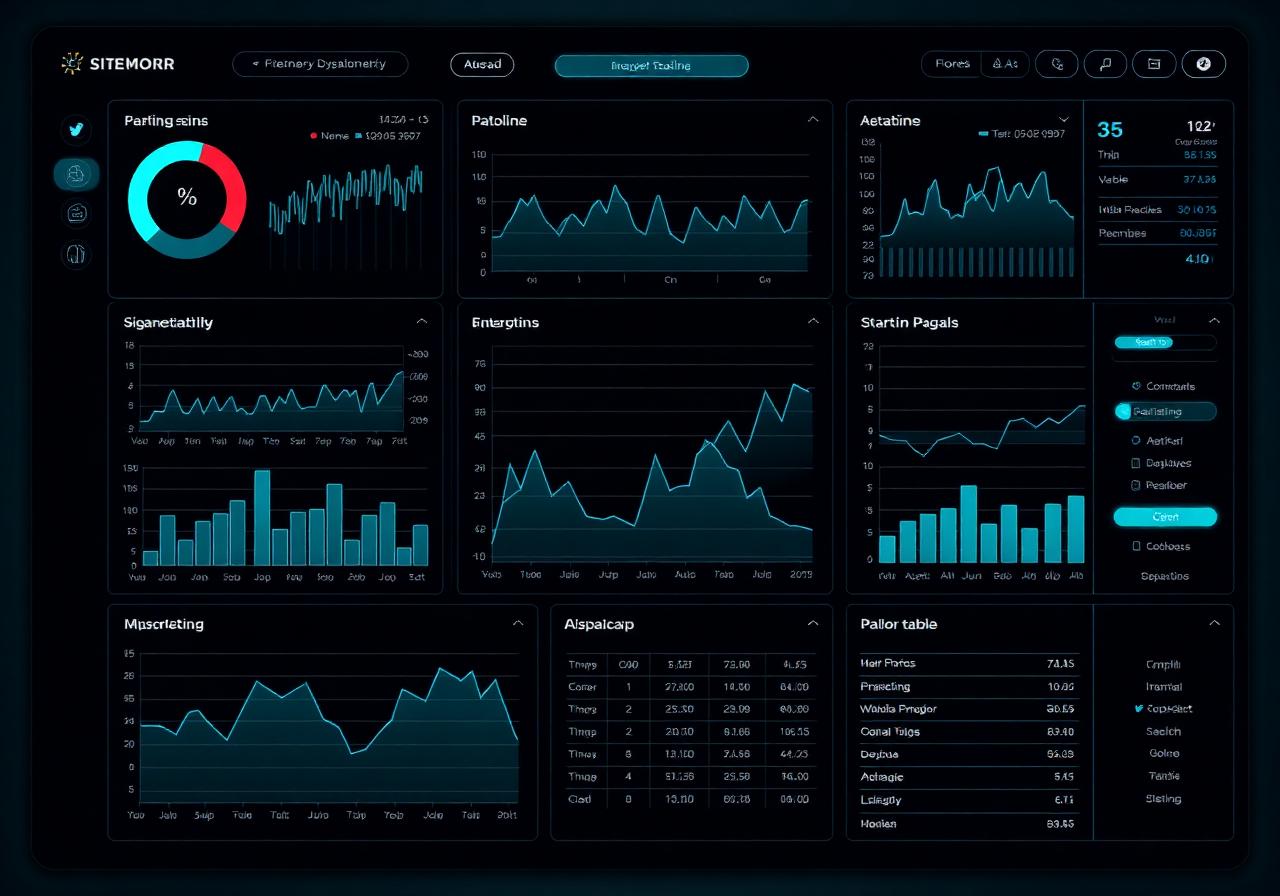
Task: Click the Comtarts link in filter panel
Action: tap(1170, 386)
